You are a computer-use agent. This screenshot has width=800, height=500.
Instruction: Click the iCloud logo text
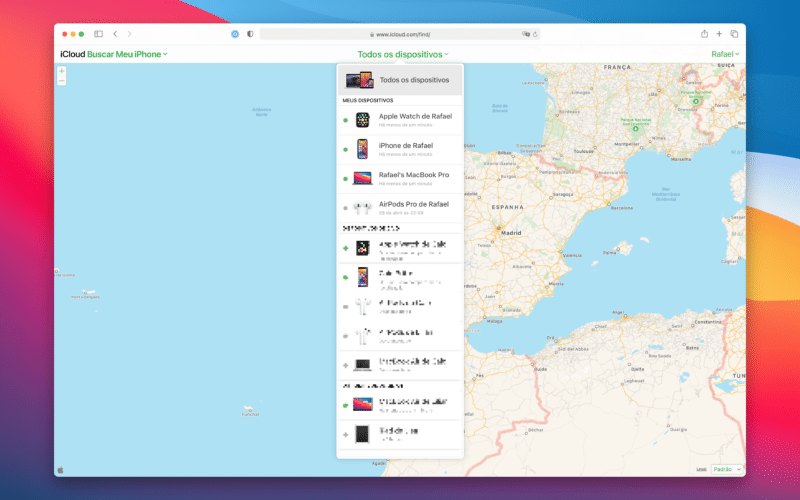pos(72,54)
